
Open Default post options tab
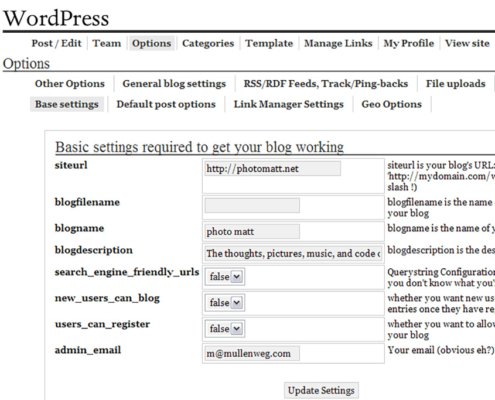(x=166, y=104)
